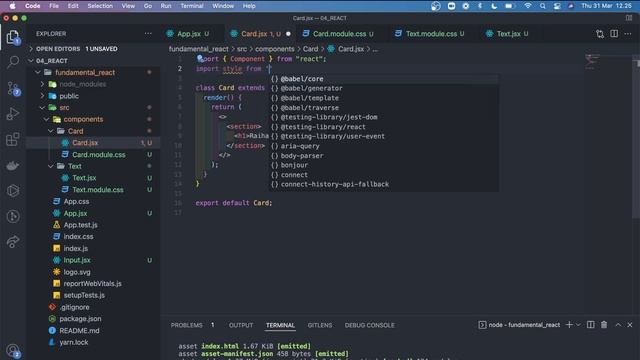This screenshot has height=360, width=640.
Task: Open the Docker view in activity bar
Action: pyautogui.click(x=13, y=165)
